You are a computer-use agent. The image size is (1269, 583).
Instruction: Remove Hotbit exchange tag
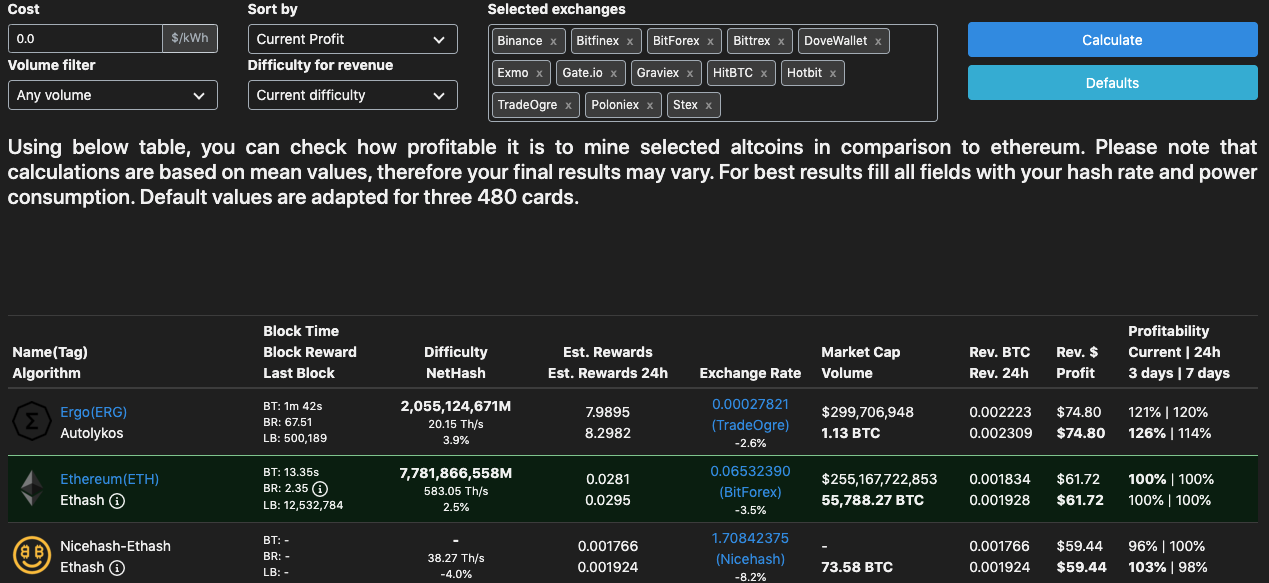833,74
